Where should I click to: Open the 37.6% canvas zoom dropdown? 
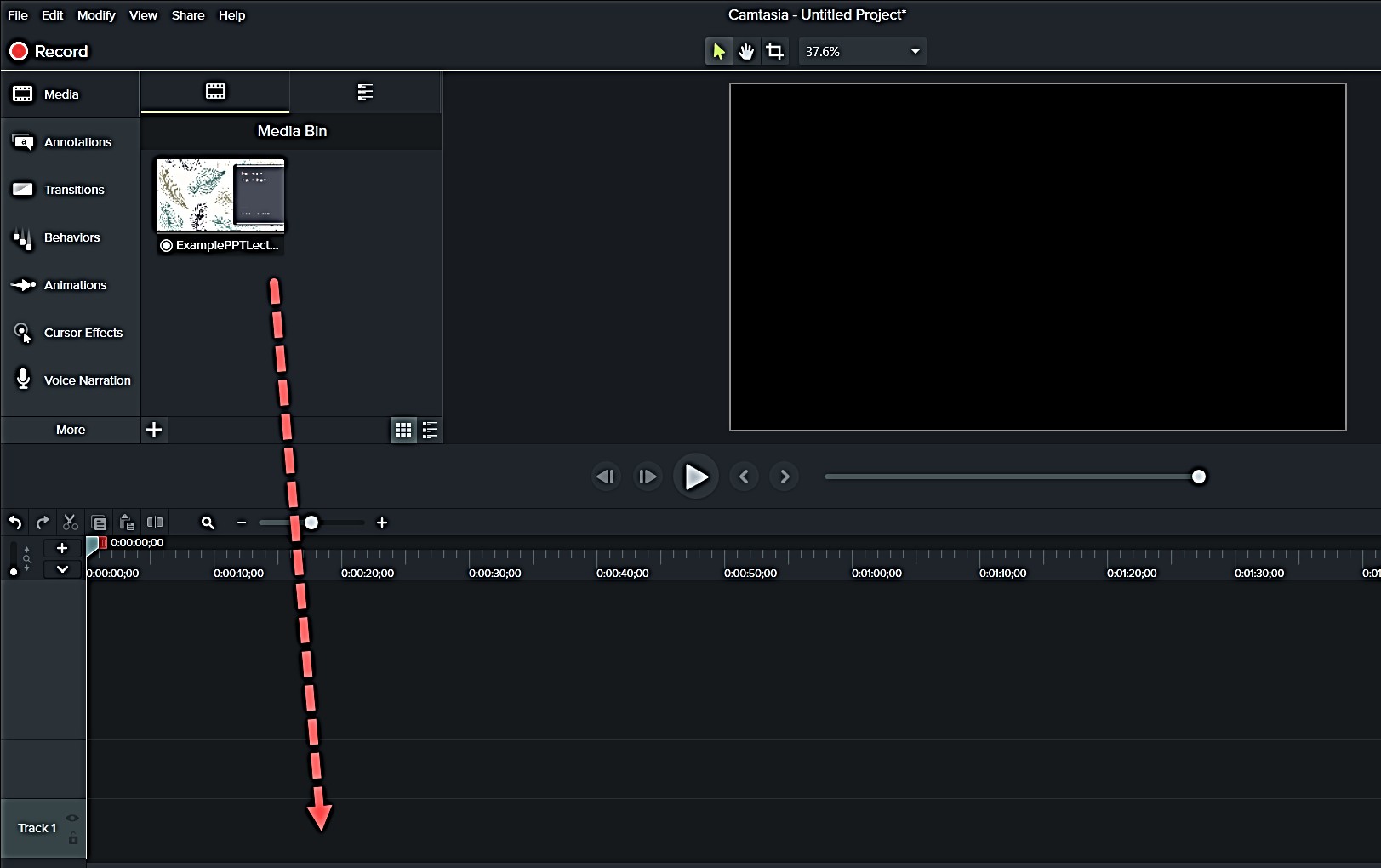point(862,51)
